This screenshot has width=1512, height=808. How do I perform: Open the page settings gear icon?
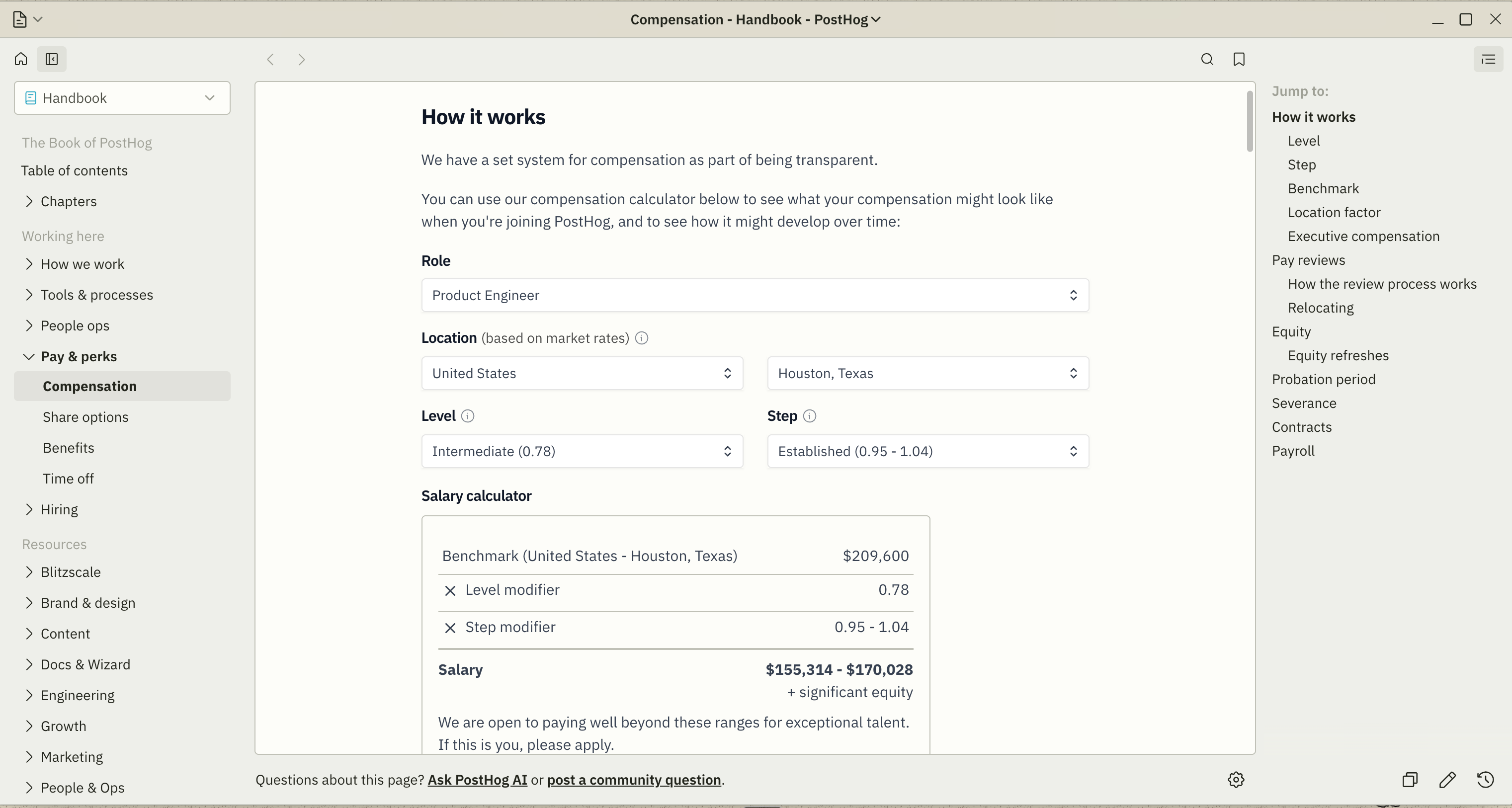[x=1236, y=779]
